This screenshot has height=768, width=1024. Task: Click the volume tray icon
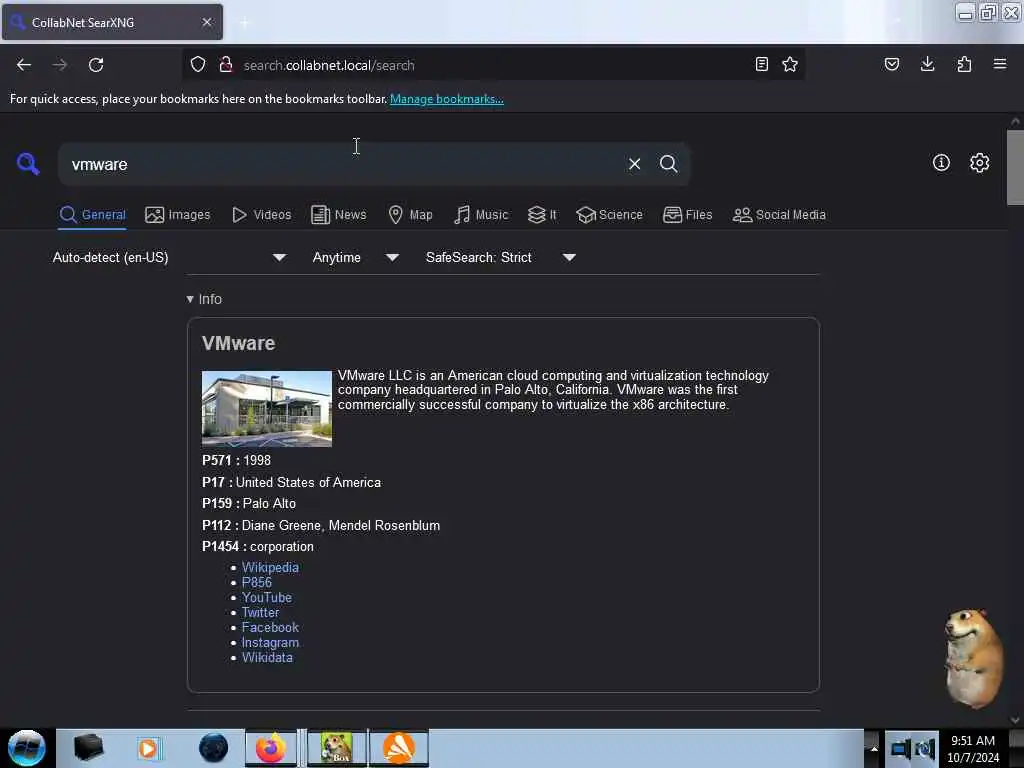[925, 748]
